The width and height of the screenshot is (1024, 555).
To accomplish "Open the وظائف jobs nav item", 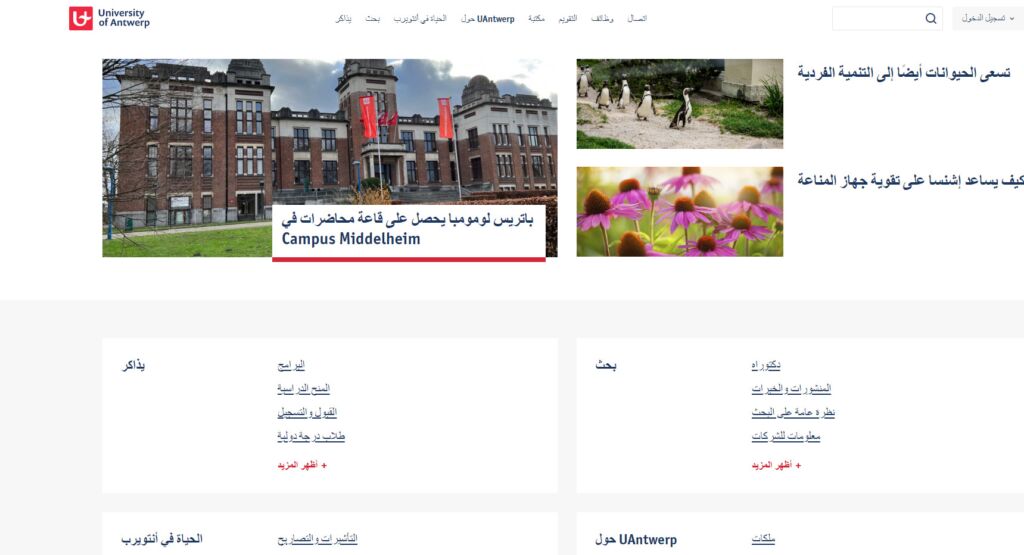I will click(602, 19).
